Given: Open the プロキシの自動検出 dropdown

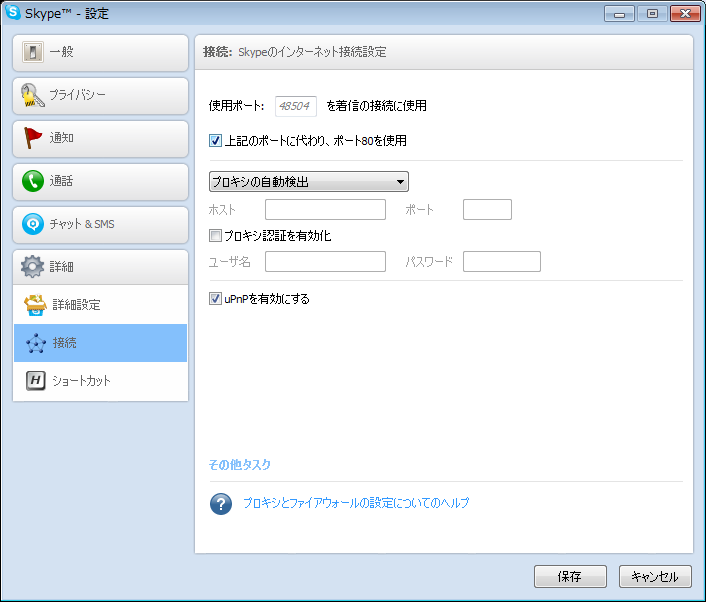Looking at the screenshot, I should 309,181.
